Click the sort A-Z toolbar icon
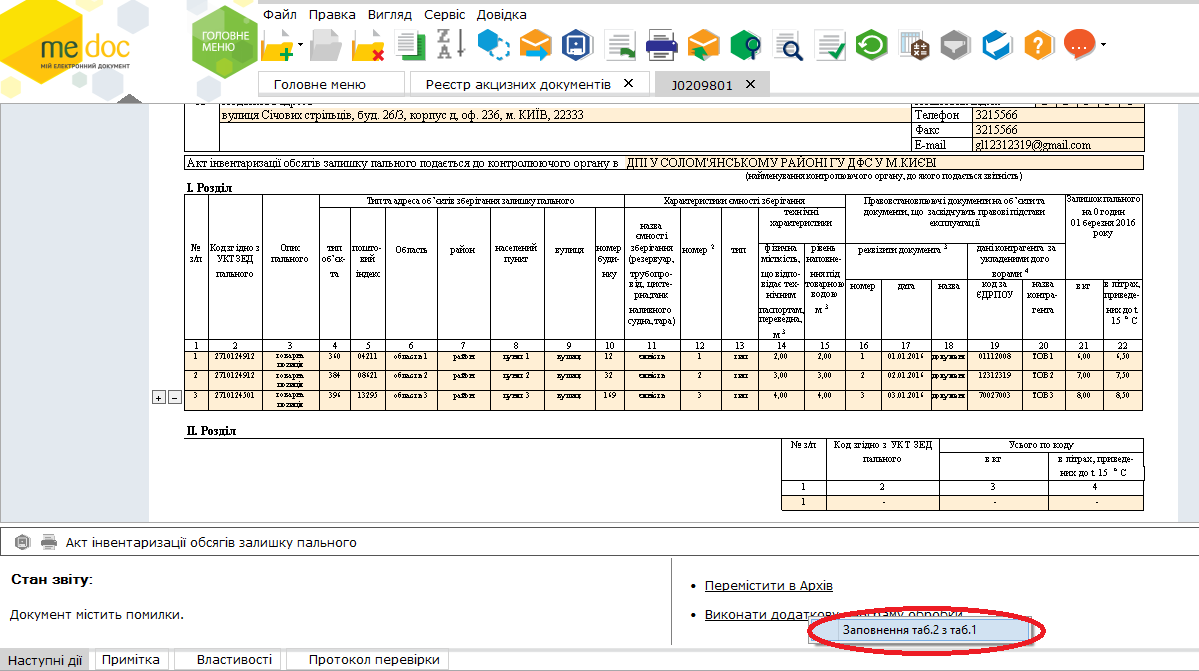This screenshot has width=1199, height=671. pos(450,43)
